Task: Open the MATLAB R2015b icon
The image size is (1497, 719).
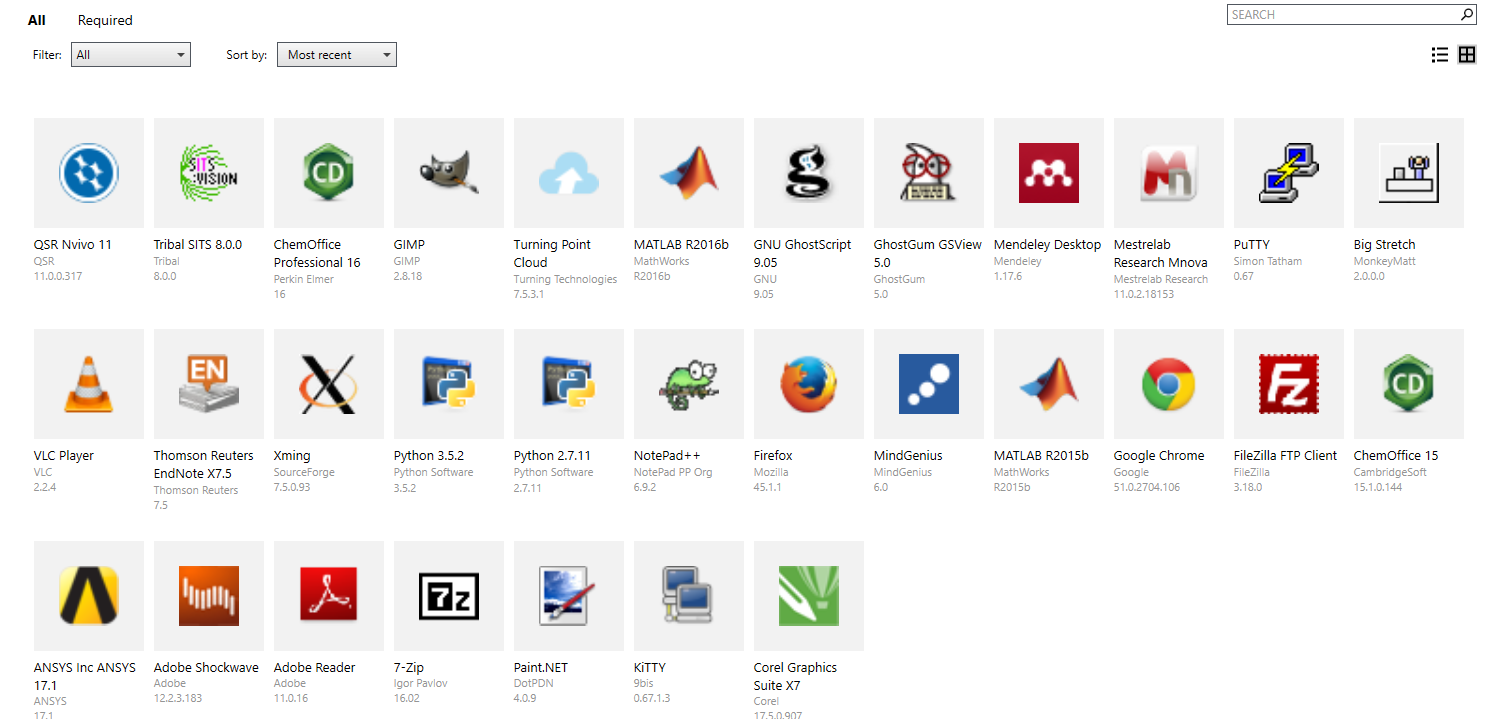Action: [x=1049, y=384]
